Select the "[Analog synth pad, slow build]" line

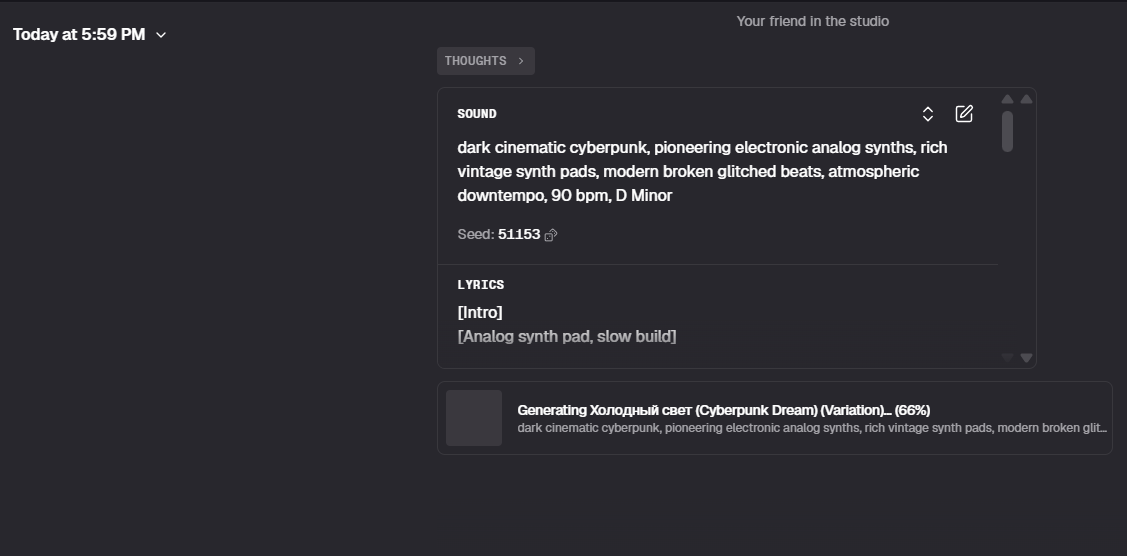click(x=566, y=337)
